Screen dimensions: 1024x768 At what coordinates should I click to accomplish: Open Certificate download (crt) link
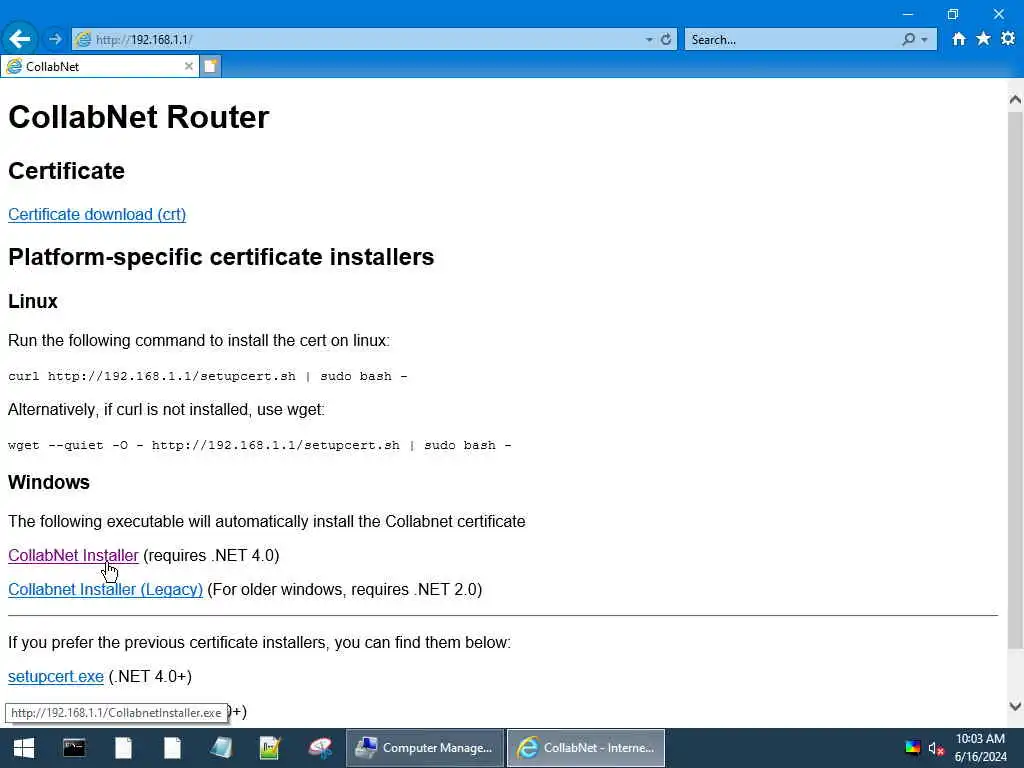[97, 214]
